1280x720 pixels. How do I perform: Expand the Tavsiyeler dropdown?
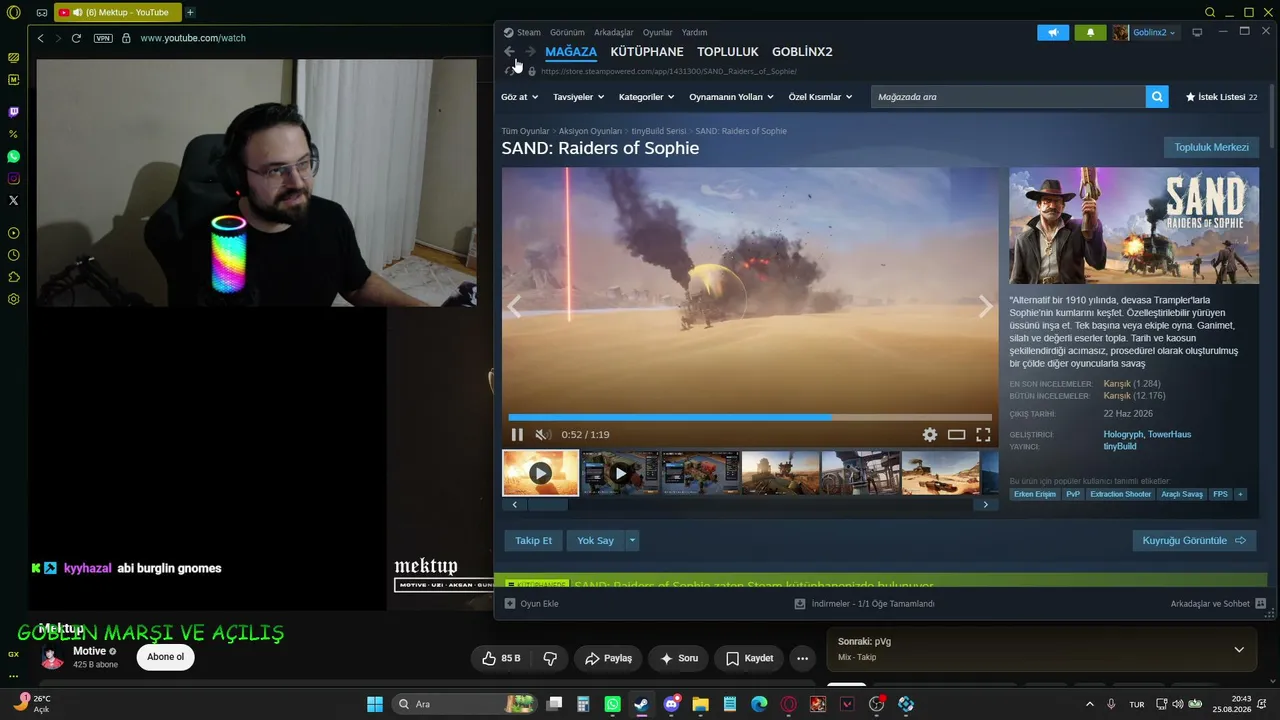point(579,97)
